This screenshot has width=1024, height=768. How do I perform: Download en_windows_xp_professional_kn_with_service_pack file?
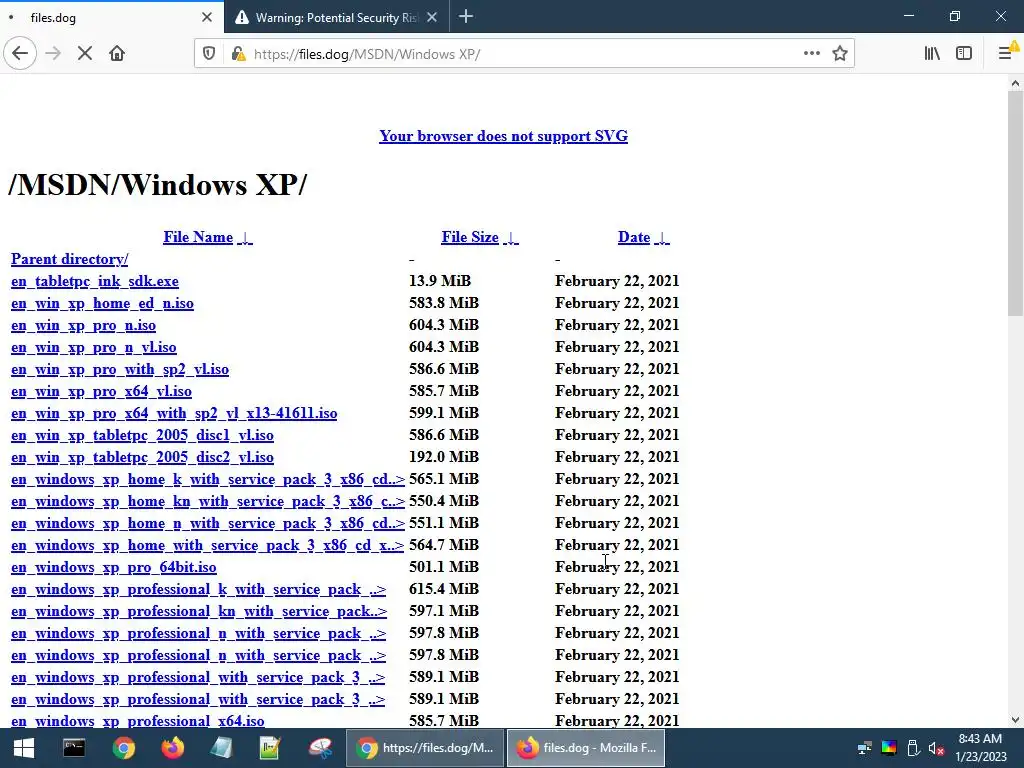199,611
